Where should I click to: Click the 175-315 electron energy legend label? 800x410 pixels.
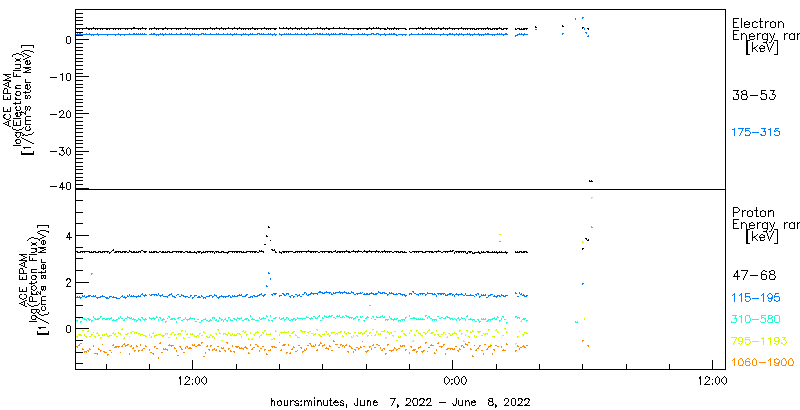click(x=756, y=133)
